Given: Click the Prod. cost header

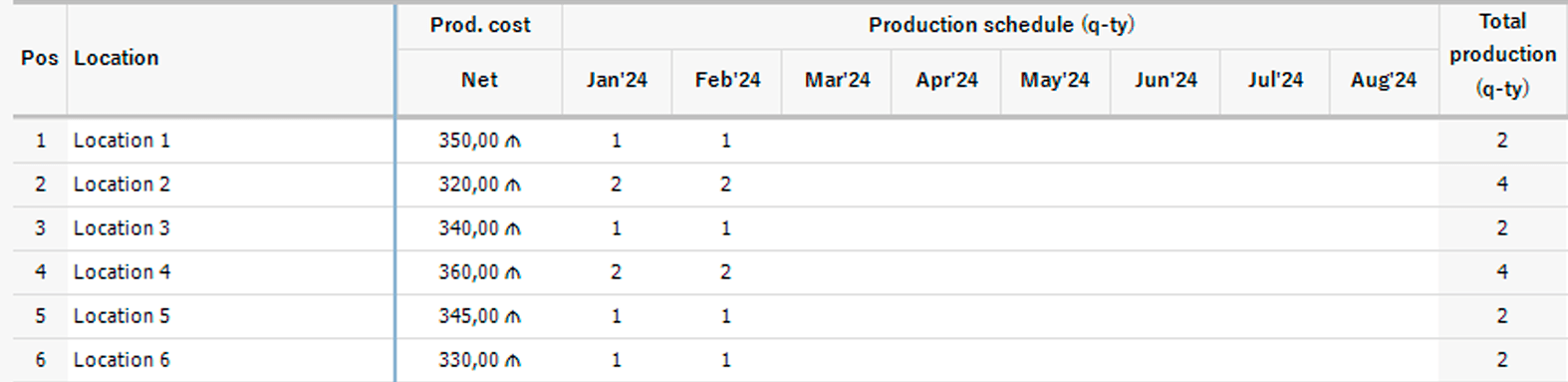Looking at the screenshot, I should point(480,25).
